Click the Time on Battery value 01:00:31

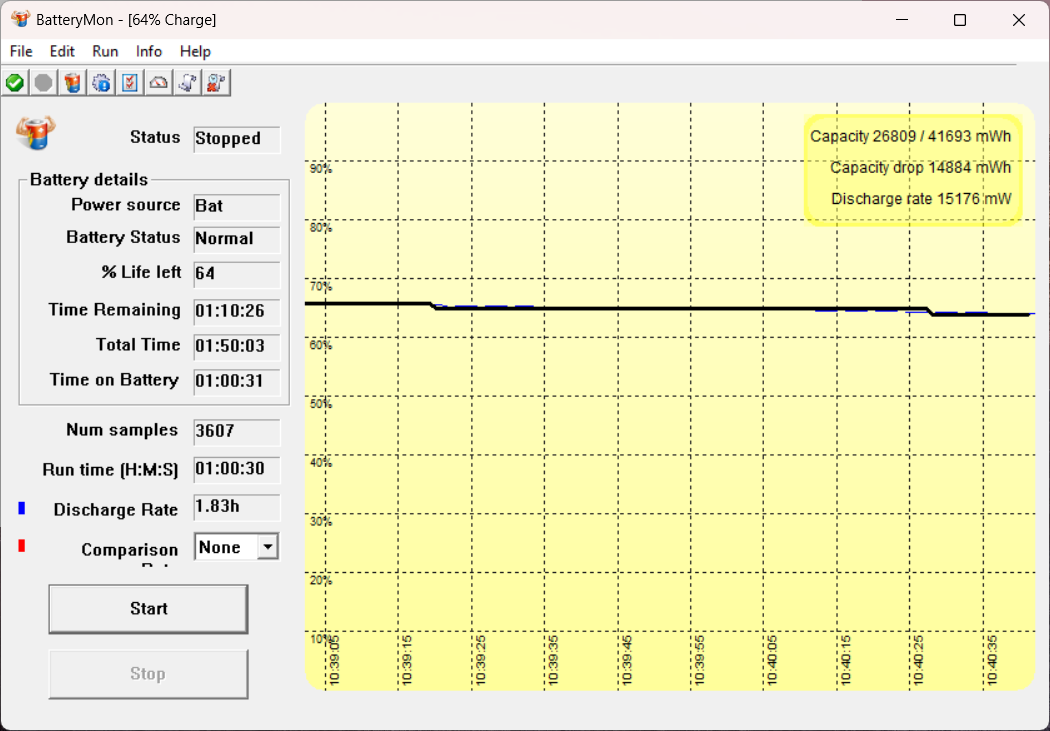236,382
